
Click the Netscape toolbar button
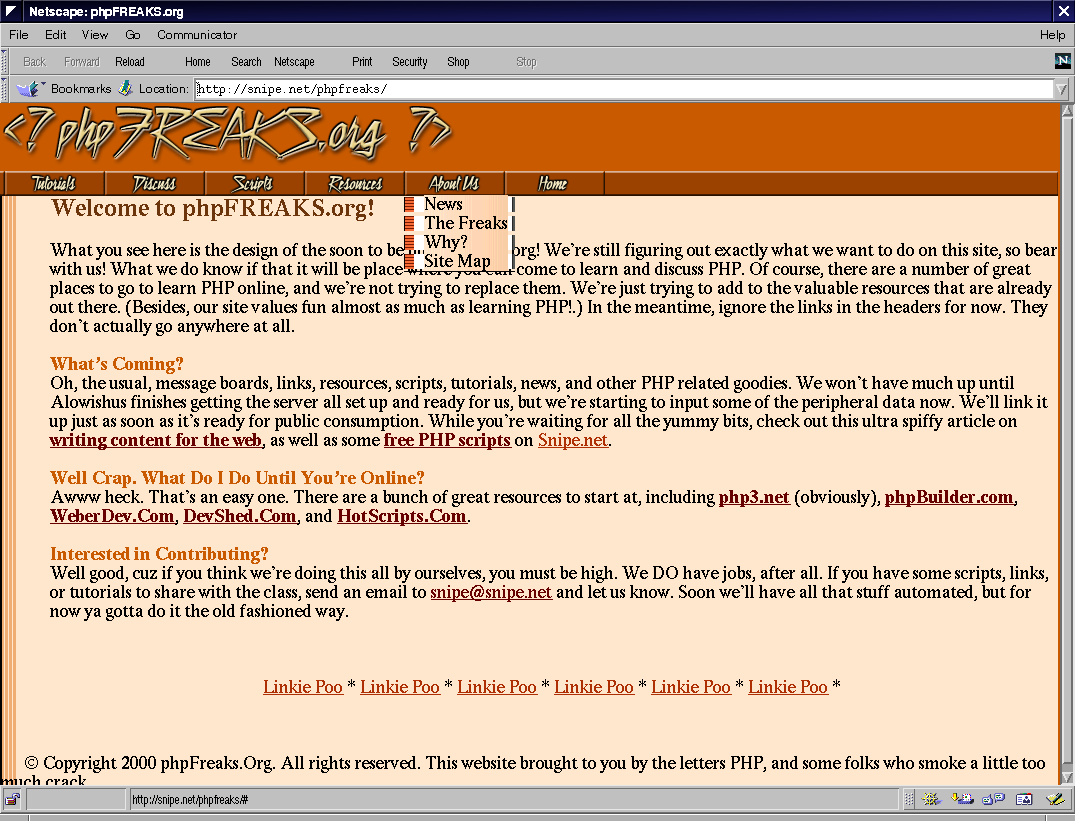click(294, 62)
